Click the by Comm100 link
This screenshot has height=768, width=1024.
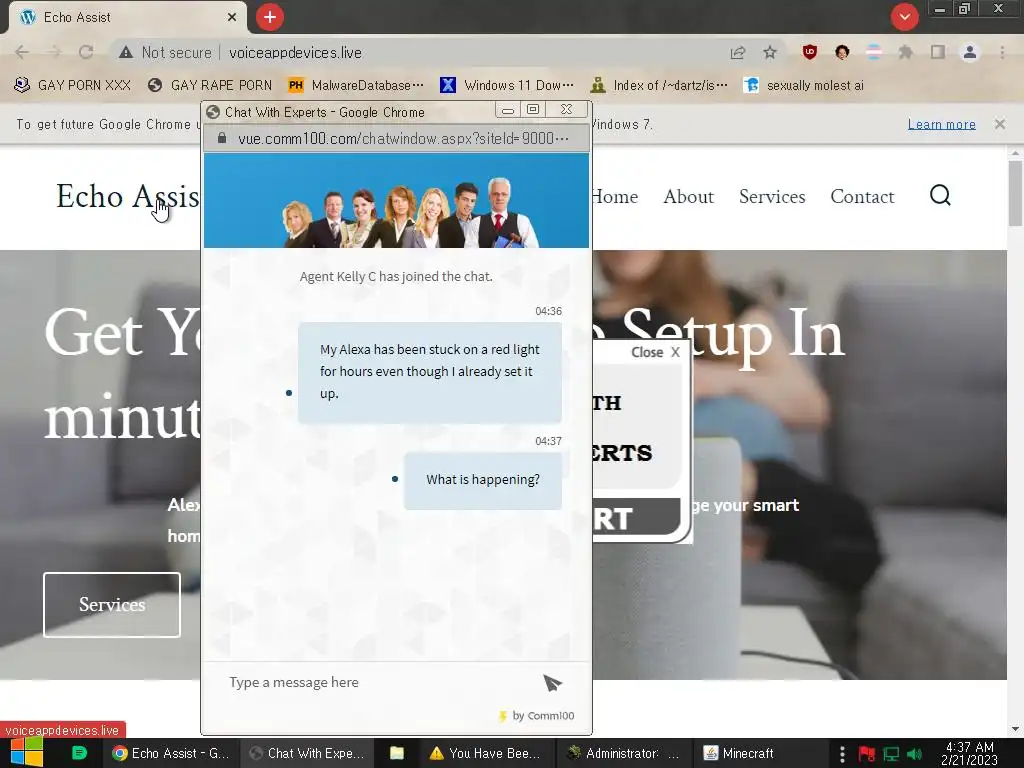pyautogui.click(x=537, y=716)
